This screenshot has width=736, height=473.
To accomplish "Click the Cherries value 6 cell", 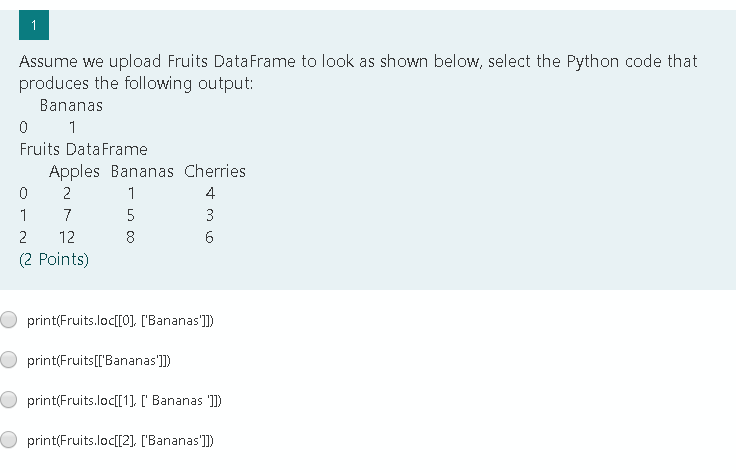I will [x=209, y=238].
